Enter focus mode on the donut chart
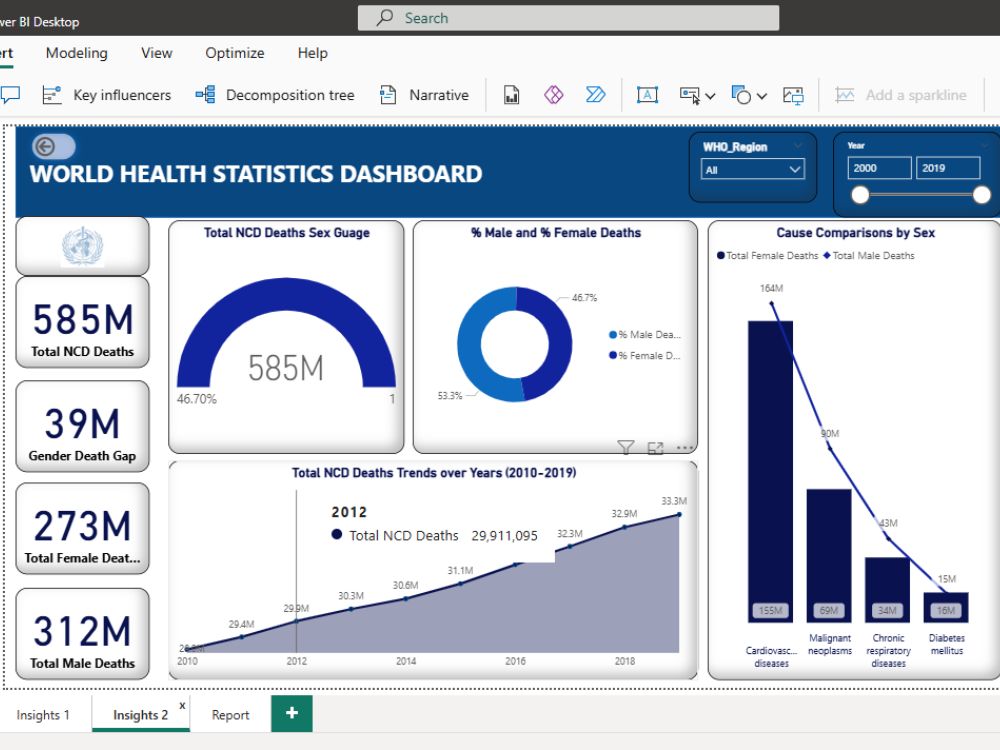Image resolution: width=1000 pixels, height=750 pixels. (x=656, y=448)
